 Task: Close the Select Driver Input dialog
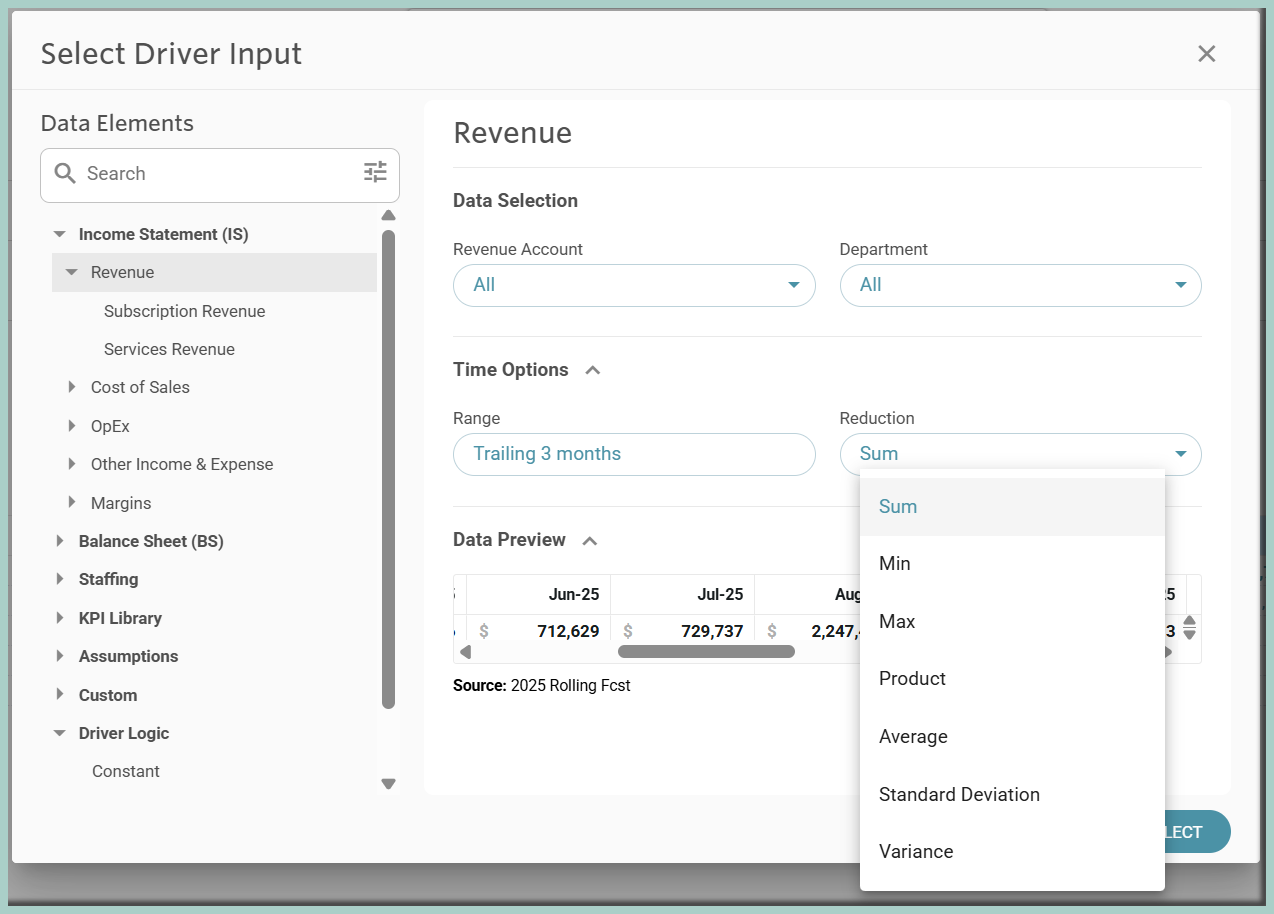tap(1207, 54)
